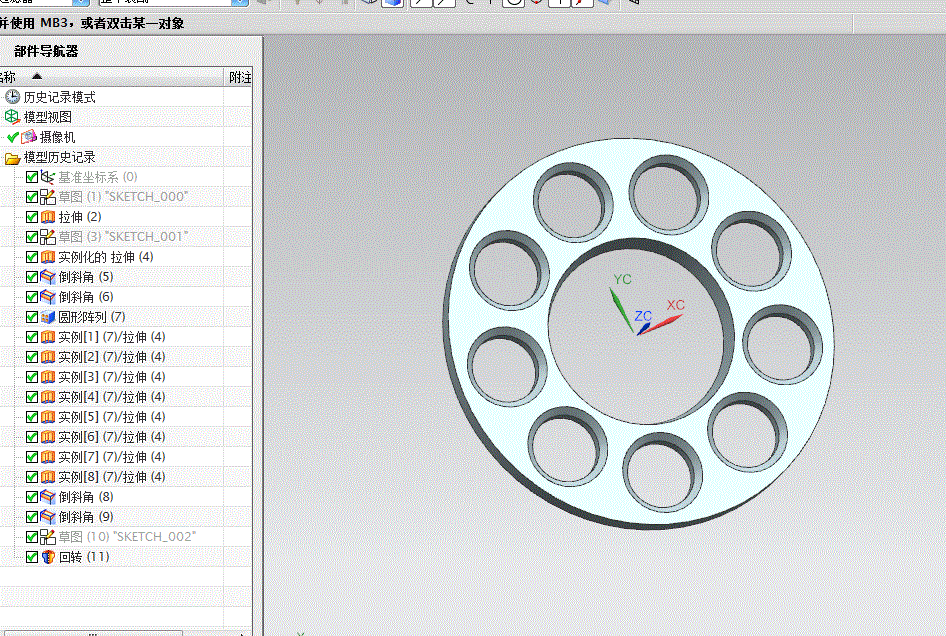
Task: Click the Chamfer (倒斜角 5) feature icon
Action: tap(48, 277)
